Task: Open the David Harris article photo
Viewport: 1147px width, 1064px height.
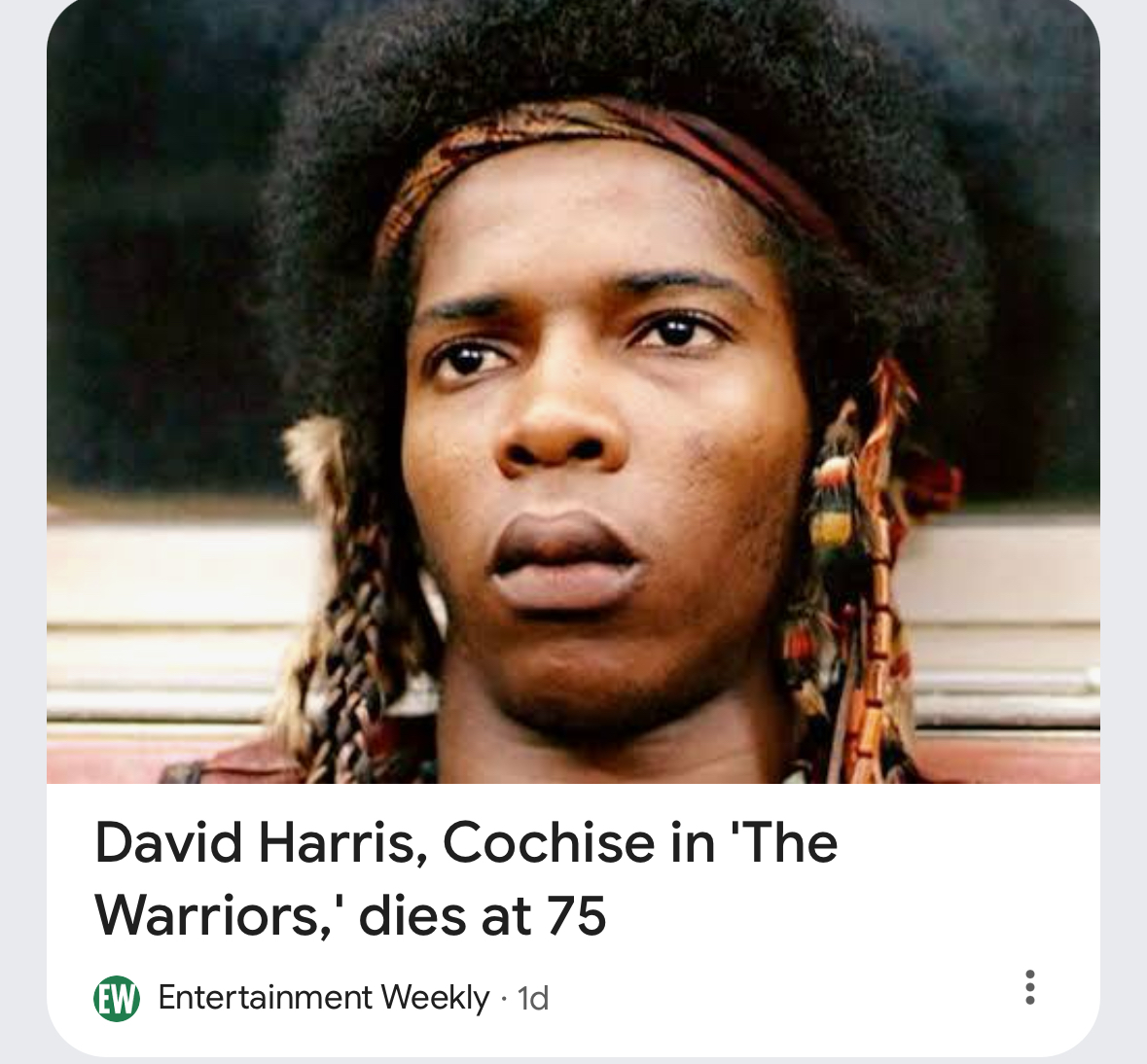Action: tap(574, 391)
